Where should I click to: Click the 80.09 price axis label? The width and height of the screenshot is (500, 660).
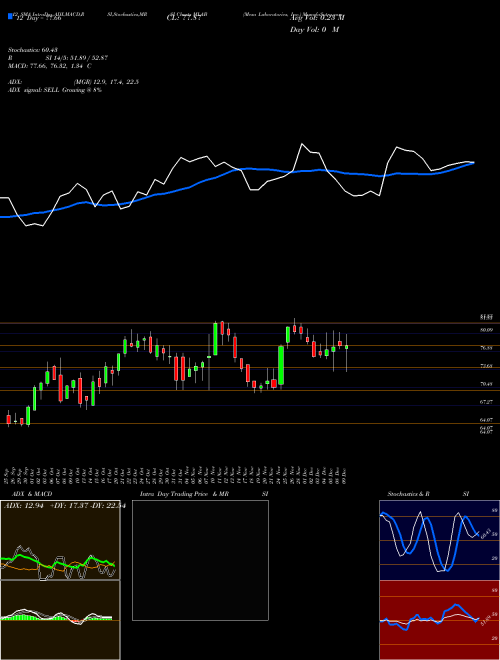486,330
